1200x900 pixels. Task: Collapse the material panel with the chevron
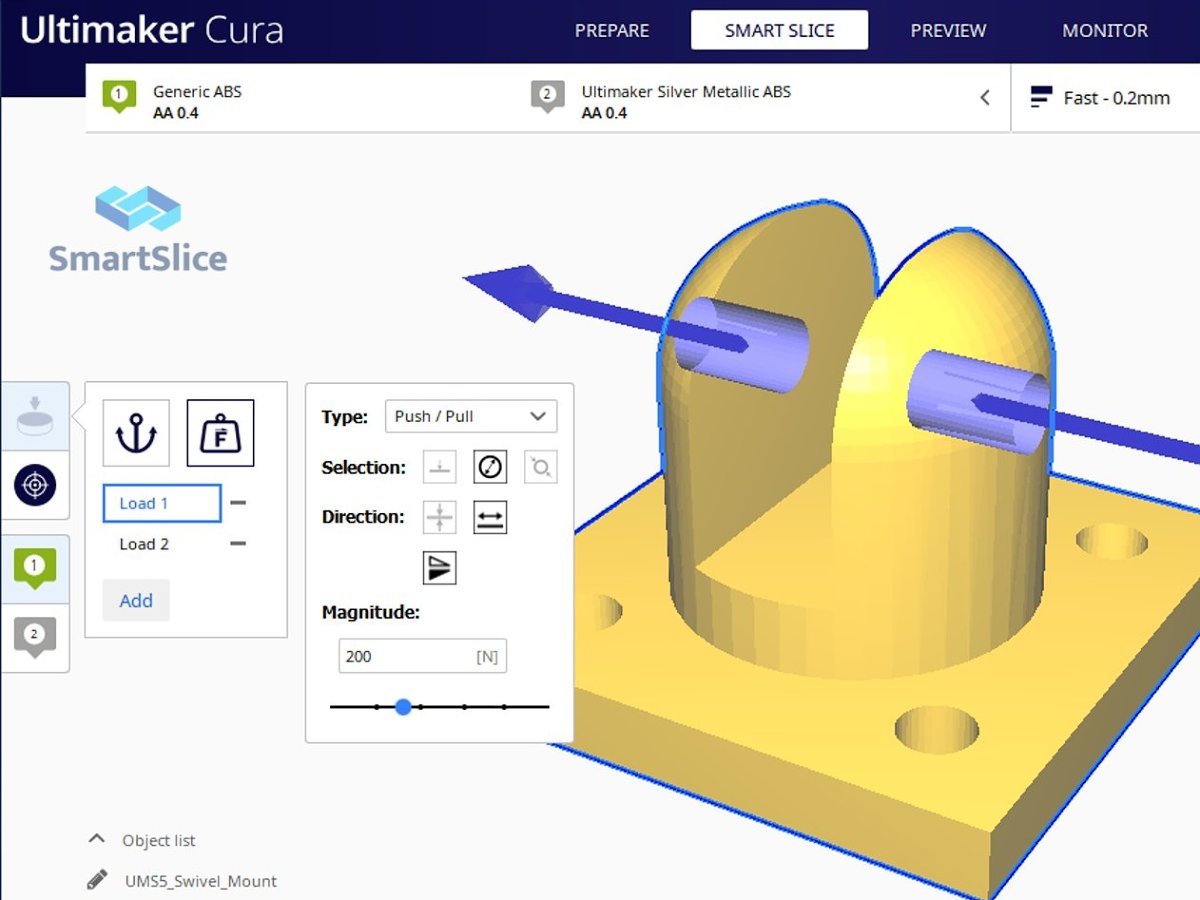(x=985, y=97)
